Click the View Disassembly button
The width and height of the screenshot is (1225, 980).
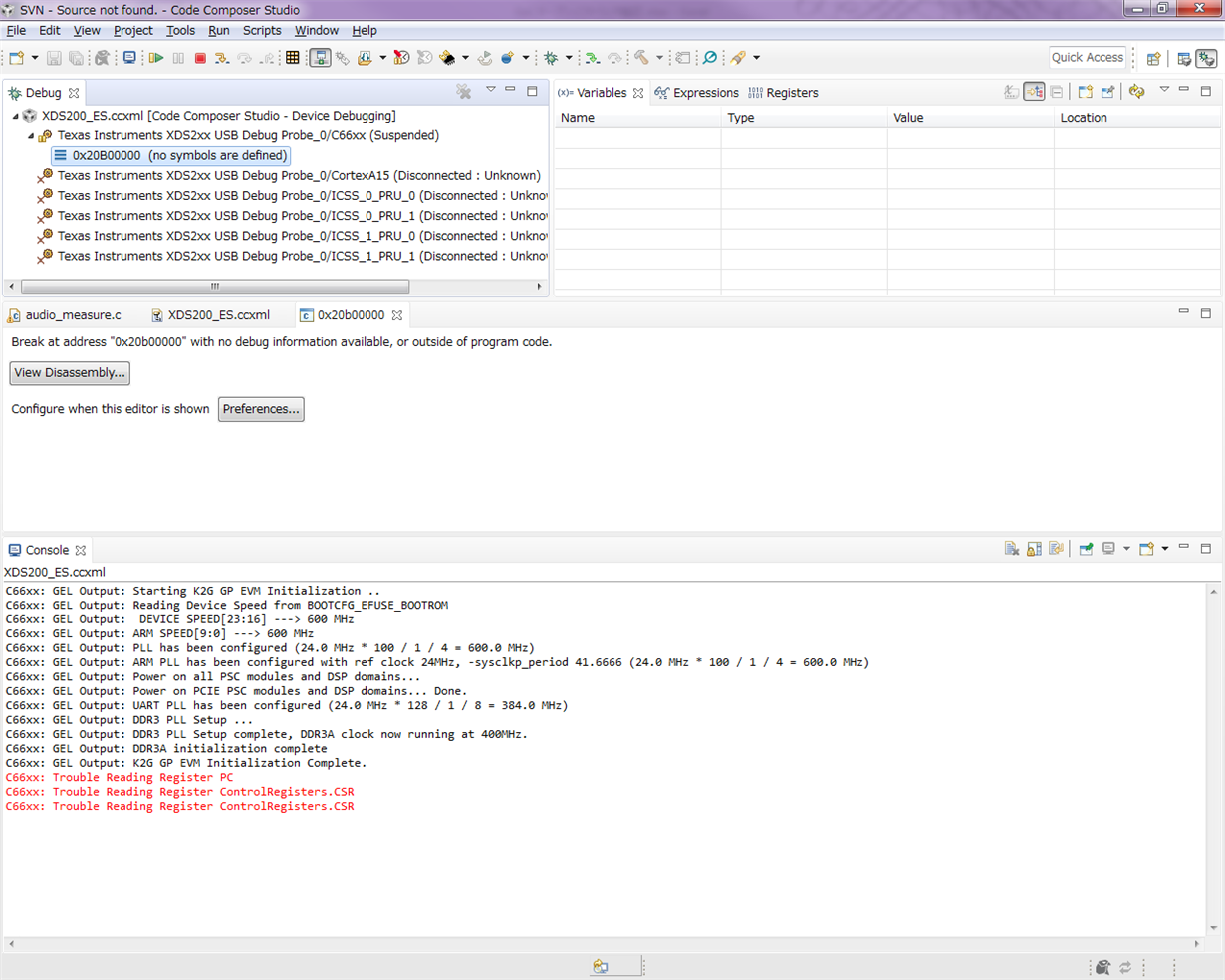coord(70,373)
